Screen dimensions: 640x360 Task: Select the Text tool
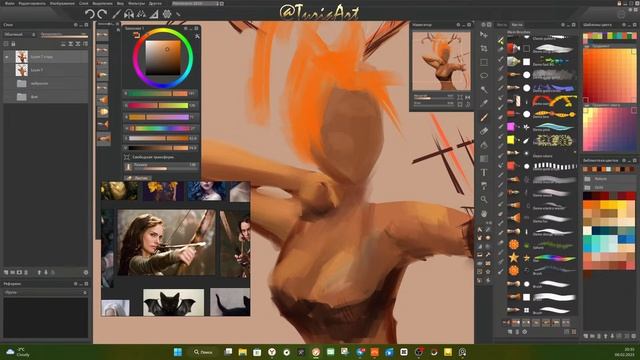(484, 173)
